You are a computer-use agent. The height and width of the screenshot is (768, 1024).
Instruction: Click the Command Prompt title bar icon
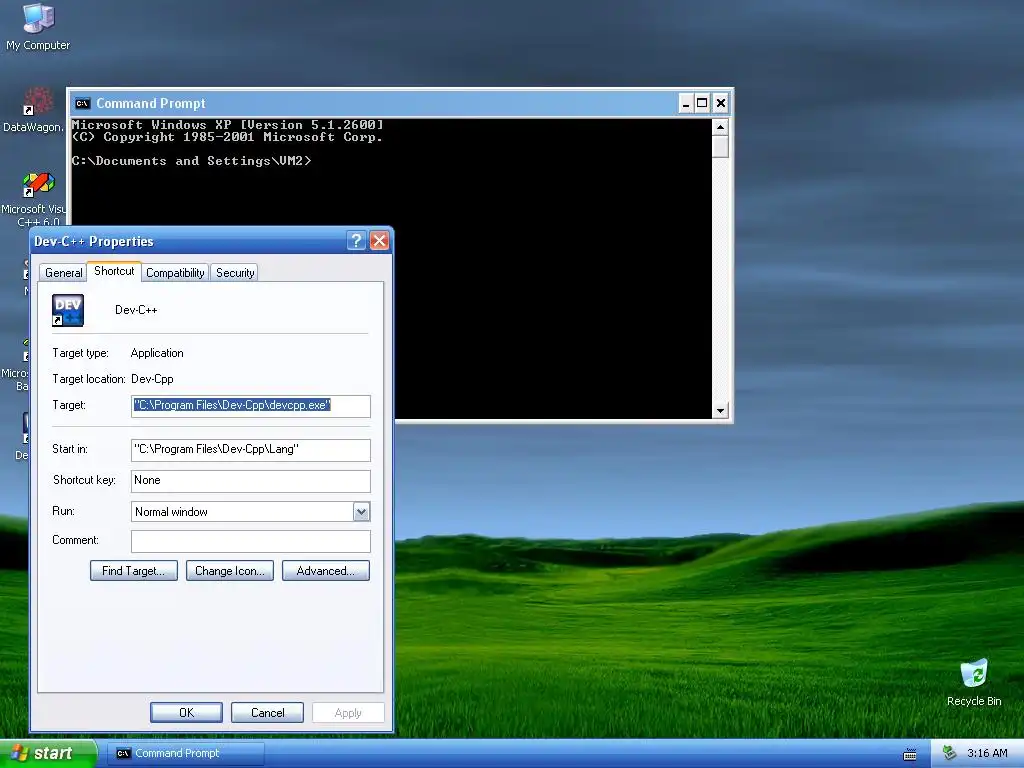82,103
